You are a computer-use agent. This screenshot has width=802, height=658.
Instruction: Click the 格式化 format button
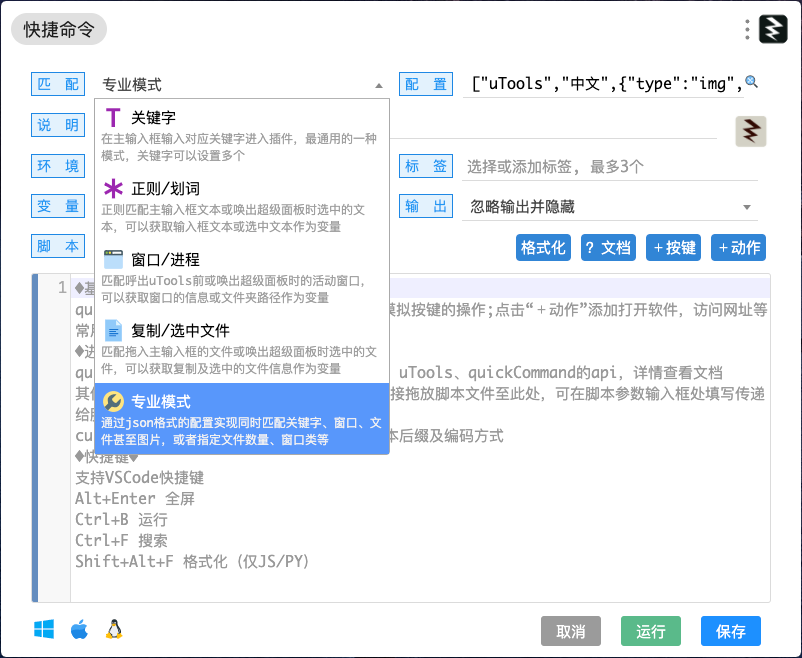(543, 248)
